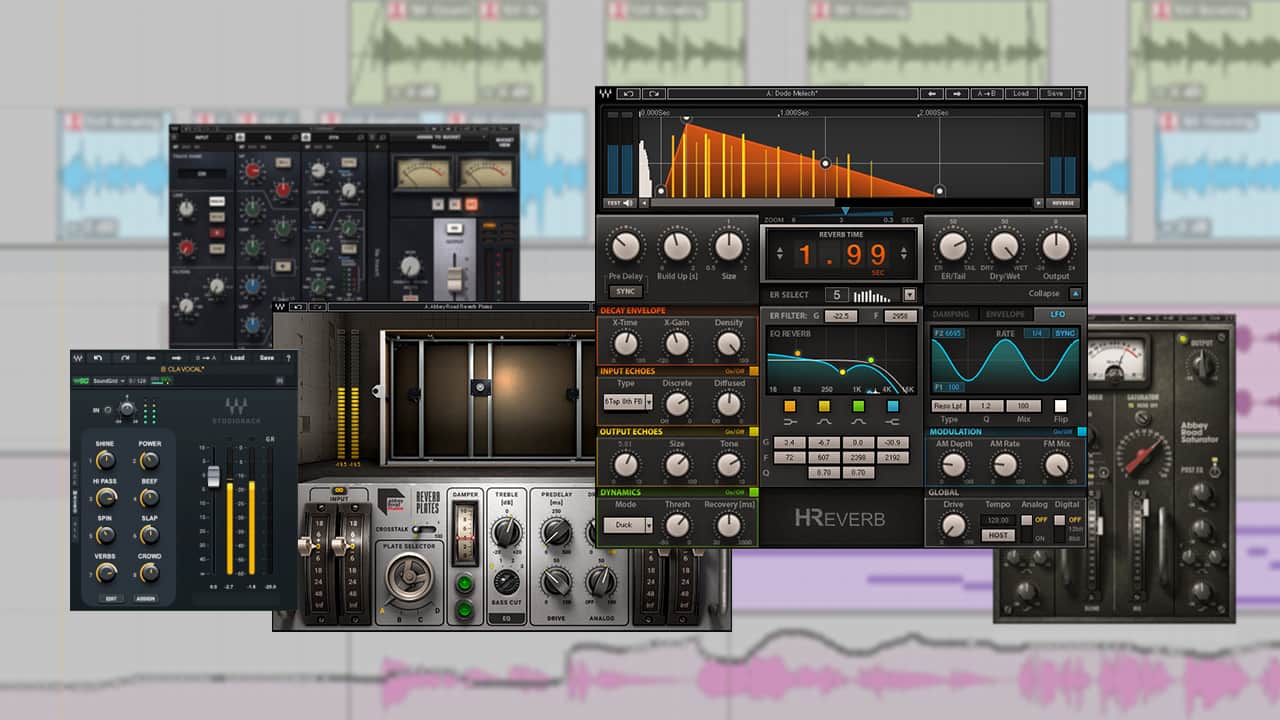Toggle Output Echoes On/Off switch
This screenshot has height=720, width=1280.
[752, 431]
